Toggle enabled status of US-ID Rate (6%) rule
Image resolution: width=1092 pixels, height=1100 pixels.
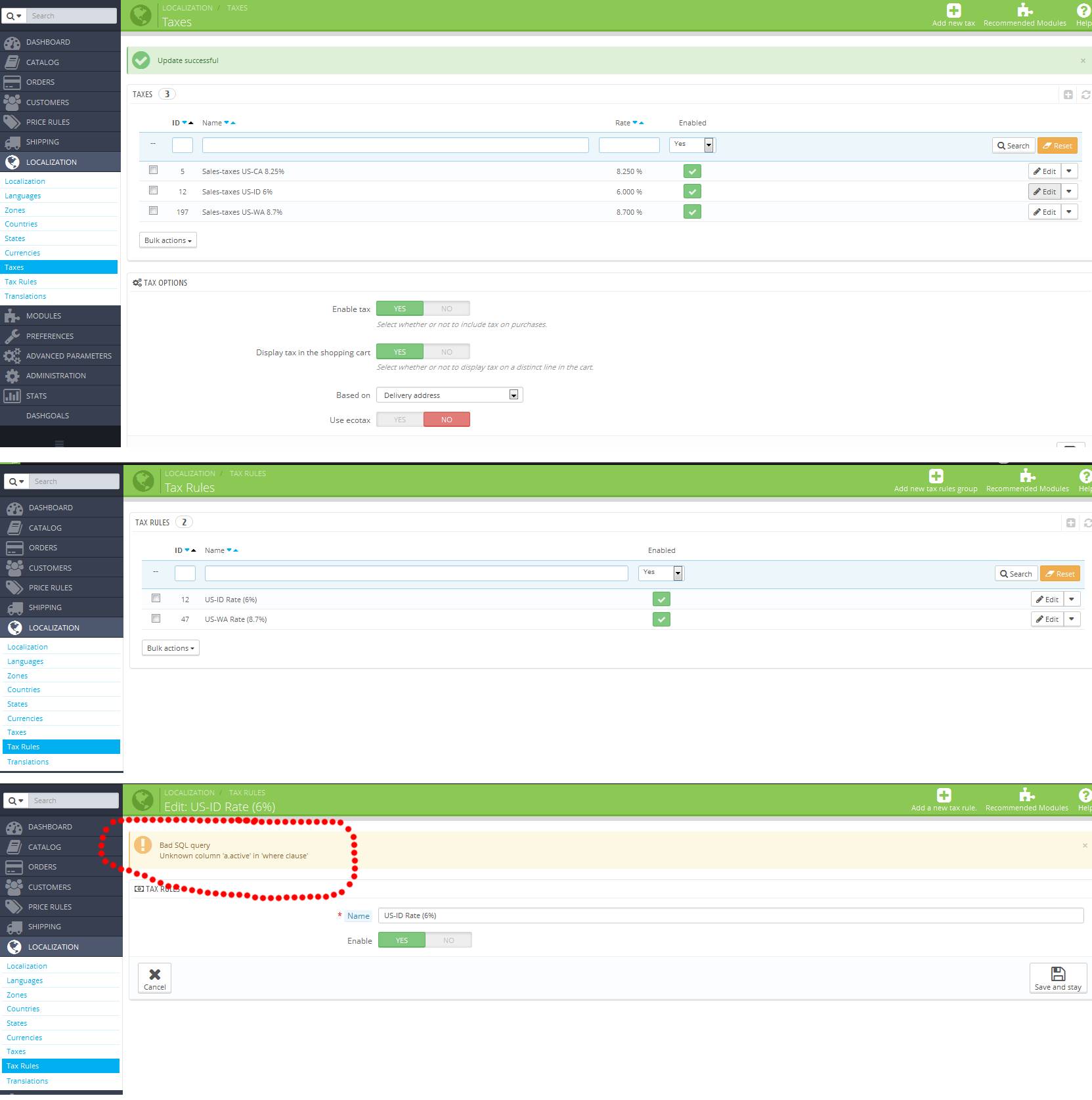tap(661, 600)
